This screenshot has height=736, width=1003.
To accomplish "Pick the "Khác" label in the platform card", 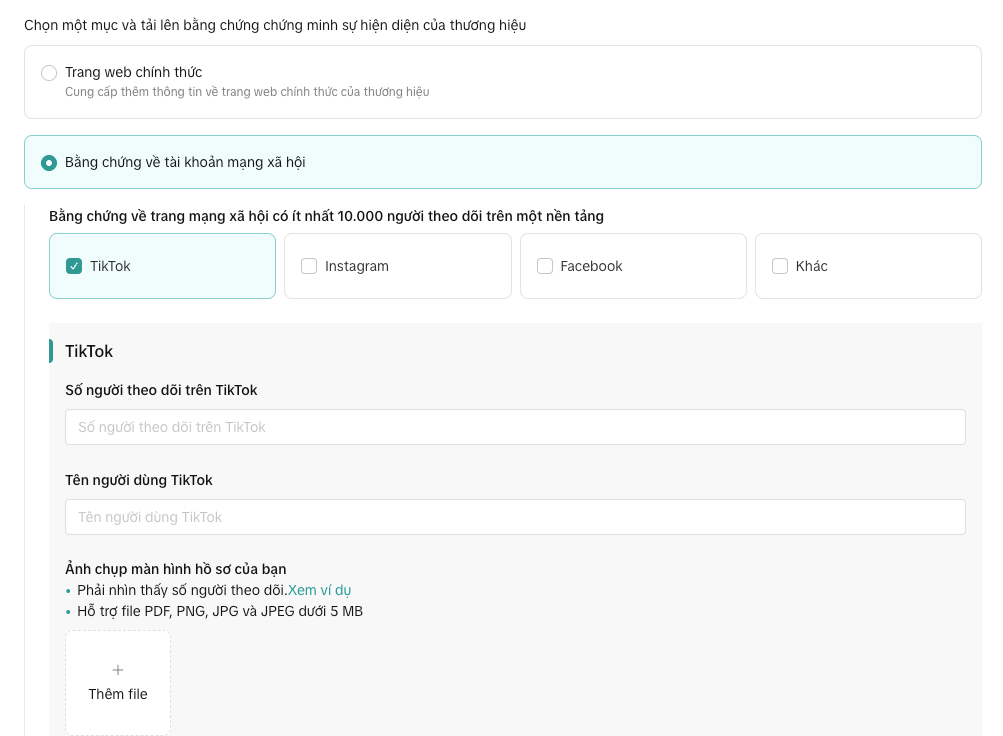I will [811, 266].
